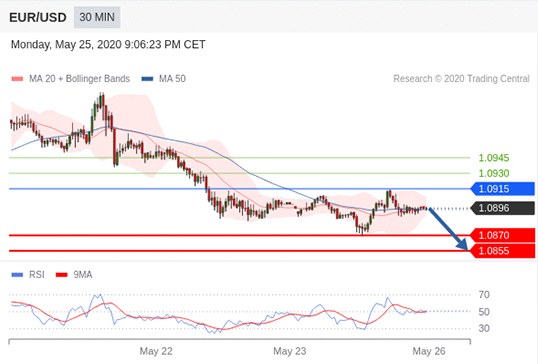Click the May 22 date axis label
This screenshot has width=538, height=364.
[x=156, y=351]
